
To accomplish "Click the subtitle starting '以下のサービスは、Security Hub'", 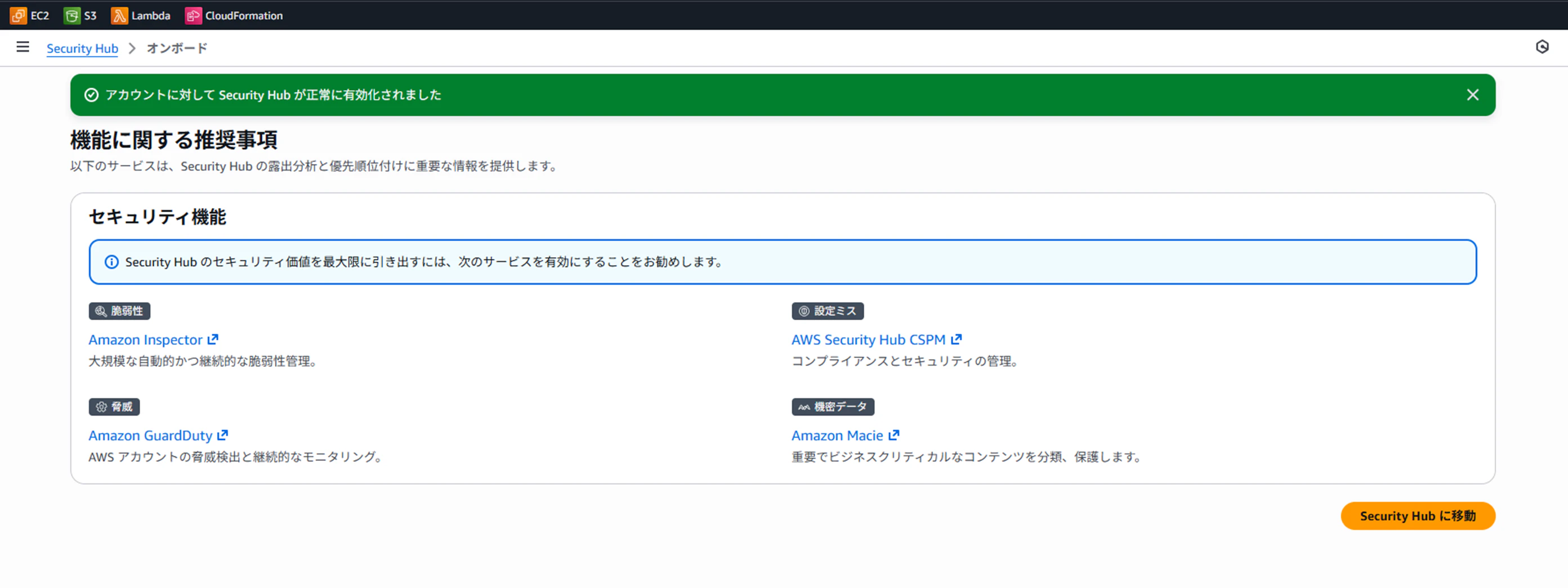I will coord(315,166).
